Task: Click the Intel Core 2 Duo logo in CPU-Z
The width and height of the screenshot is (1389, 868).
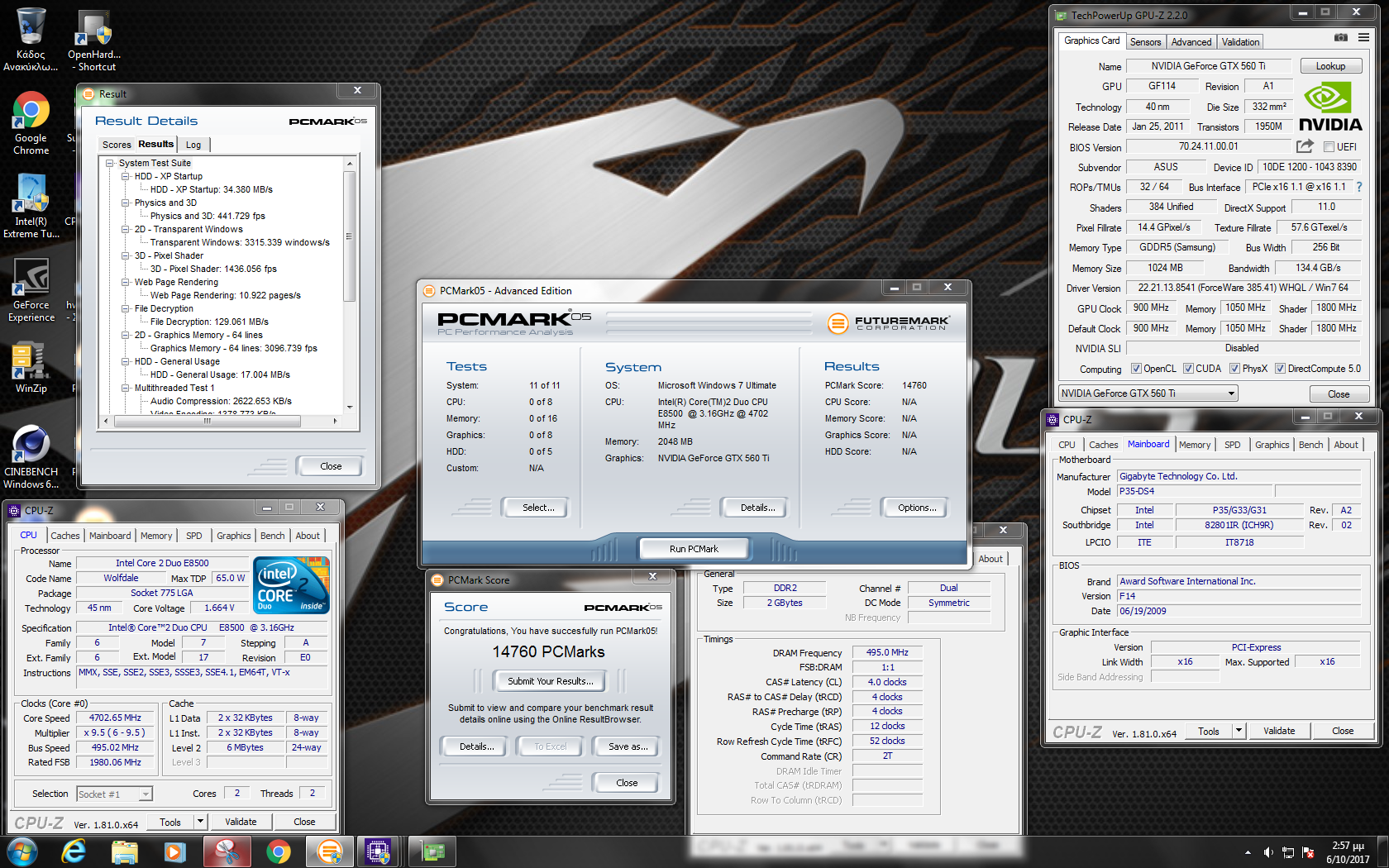Action: [x=291, y=585]
